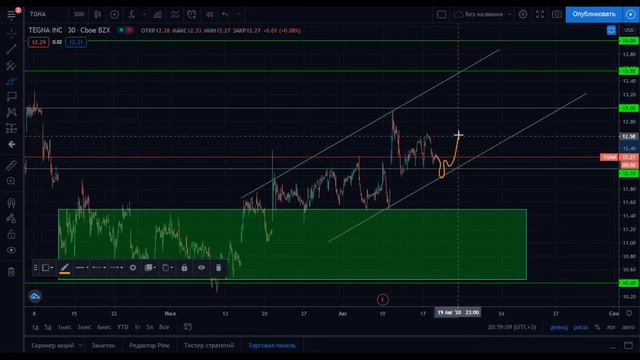The width and height of the screenshot is (640, 360).
Task: Open the Тестер стратегий tab
Action: coord(209,345)
